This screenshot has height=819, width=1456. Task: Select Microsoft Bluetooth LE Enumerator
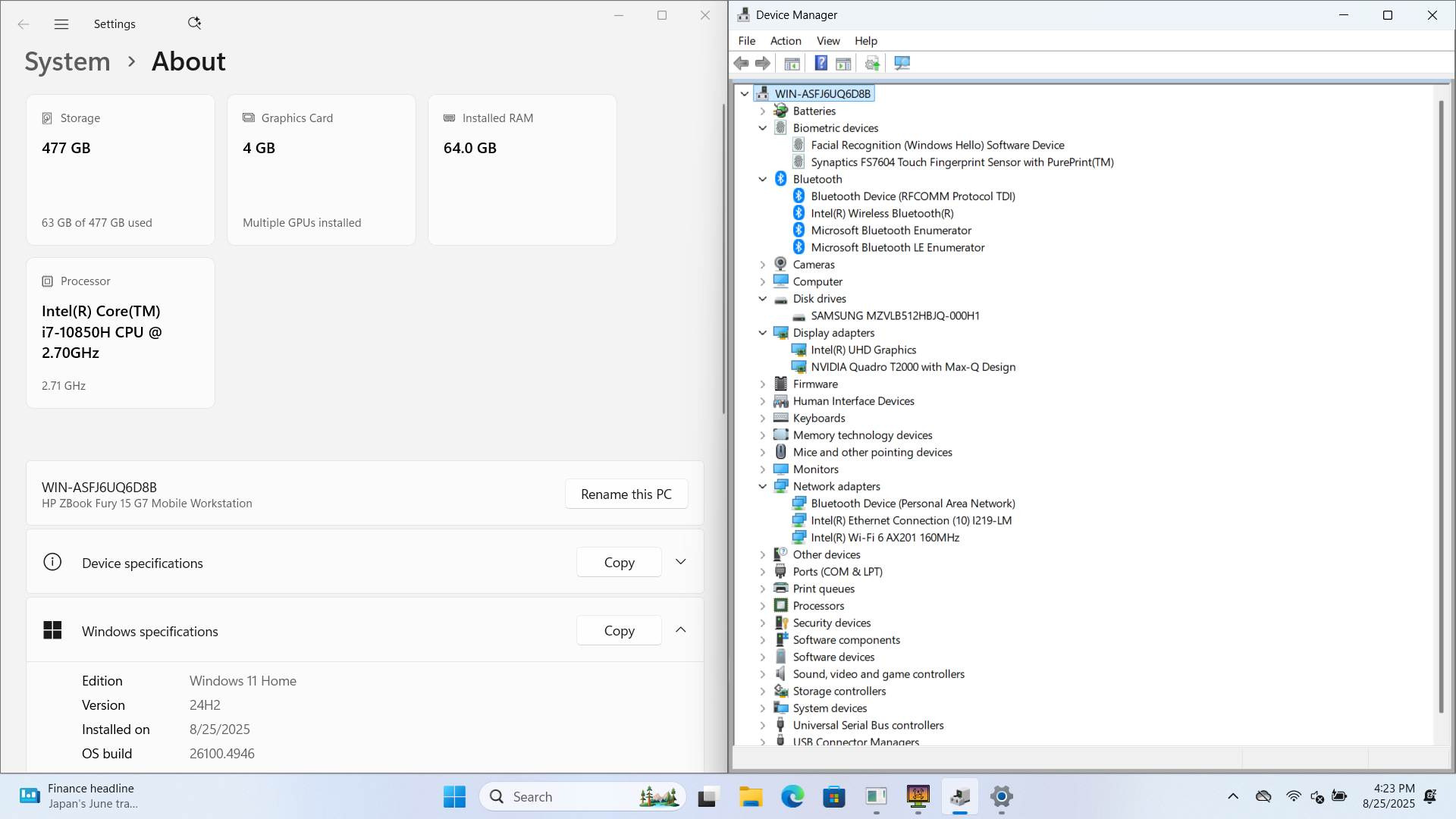(x=898, y=248)
